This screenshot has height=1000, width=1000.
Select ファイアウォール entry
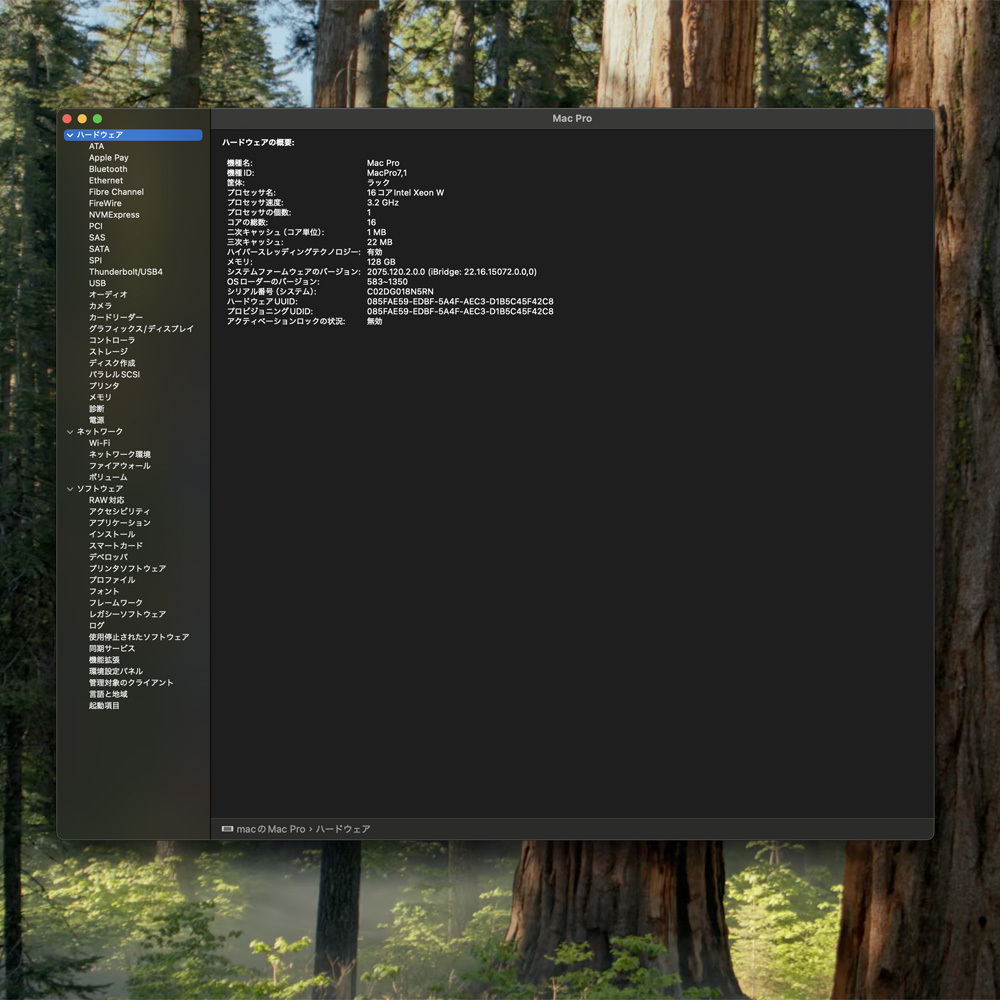click(119, 466)
